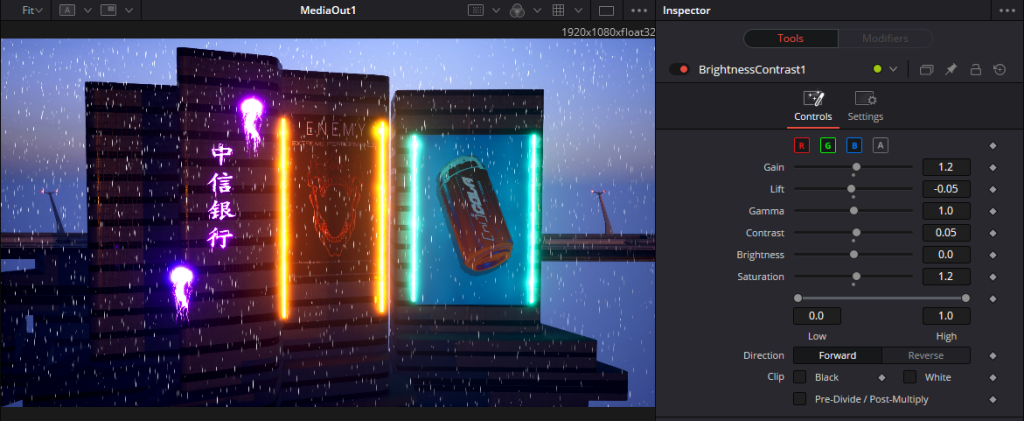Screen dimensions: 1024x421
Task: Lock the BrightnessContrast1 node
Action: (x=975, y=69)
